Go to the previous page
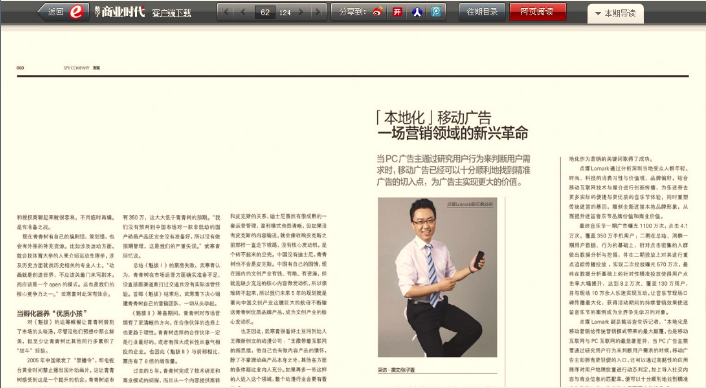This screenshot has height=388, width=706. [243, 12]
